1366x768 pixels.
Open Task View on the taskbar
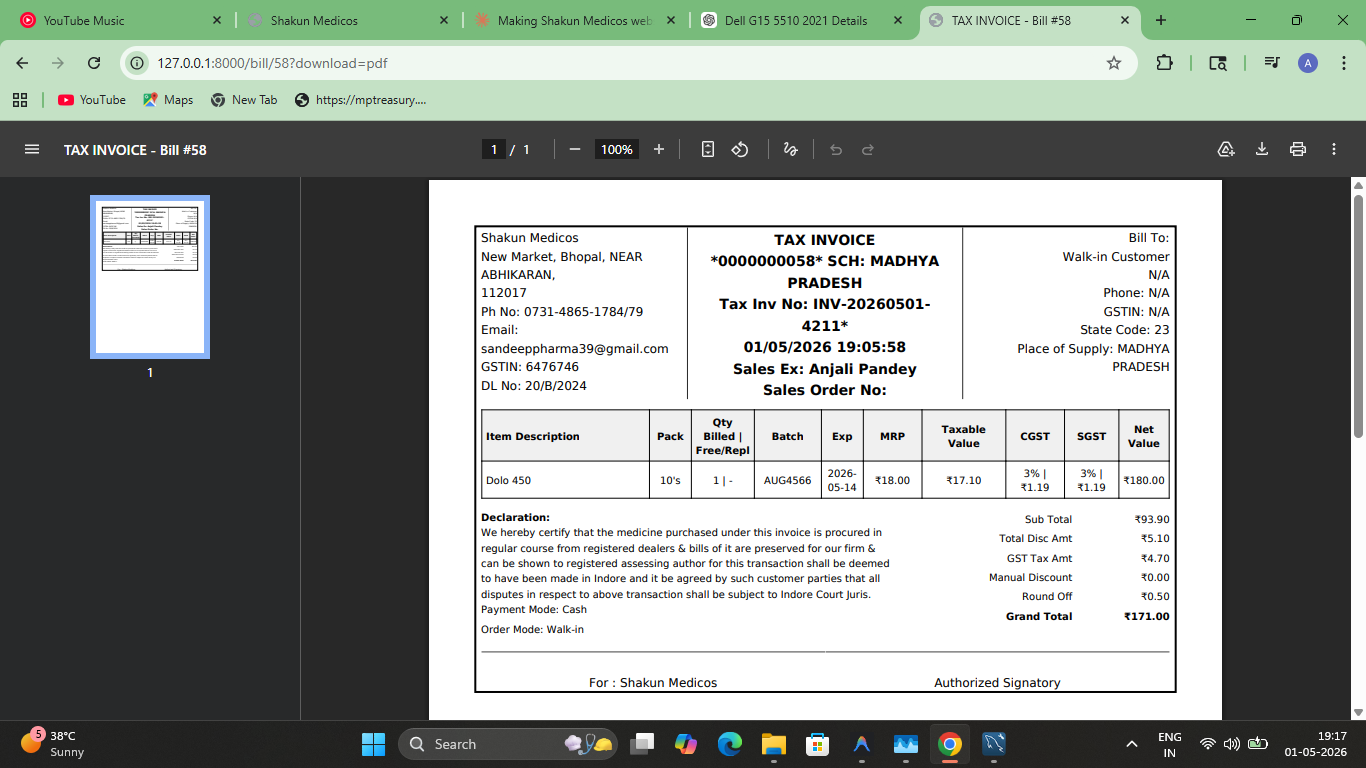642,744
